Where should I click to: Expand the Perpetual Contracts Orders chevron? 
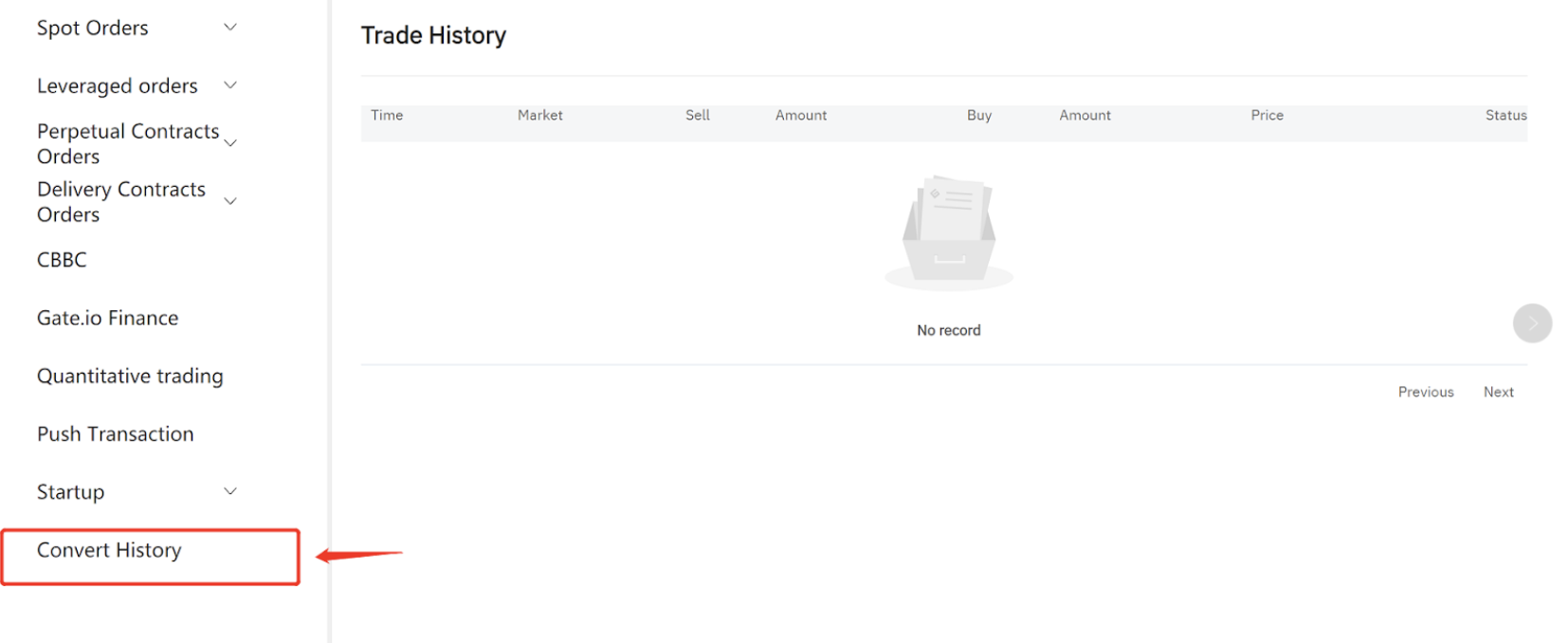click(229, 143)
